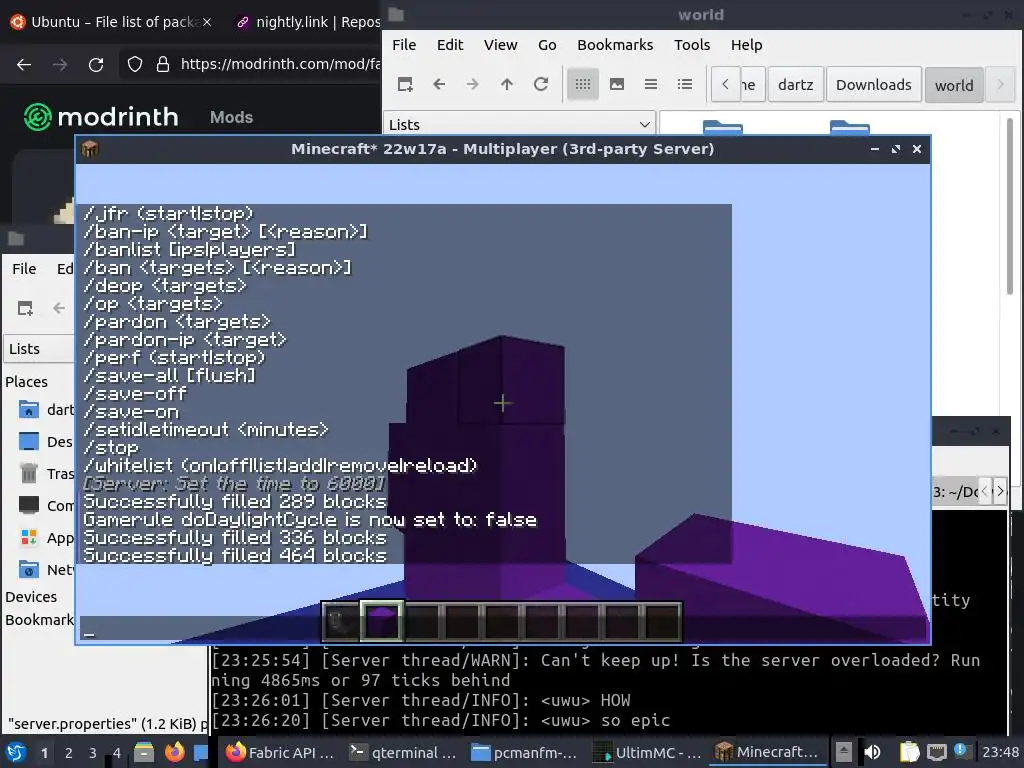This screenshot has height=768, width=1024.
Task: Open File menu in left file manager
Action: (x=24, y=268)
